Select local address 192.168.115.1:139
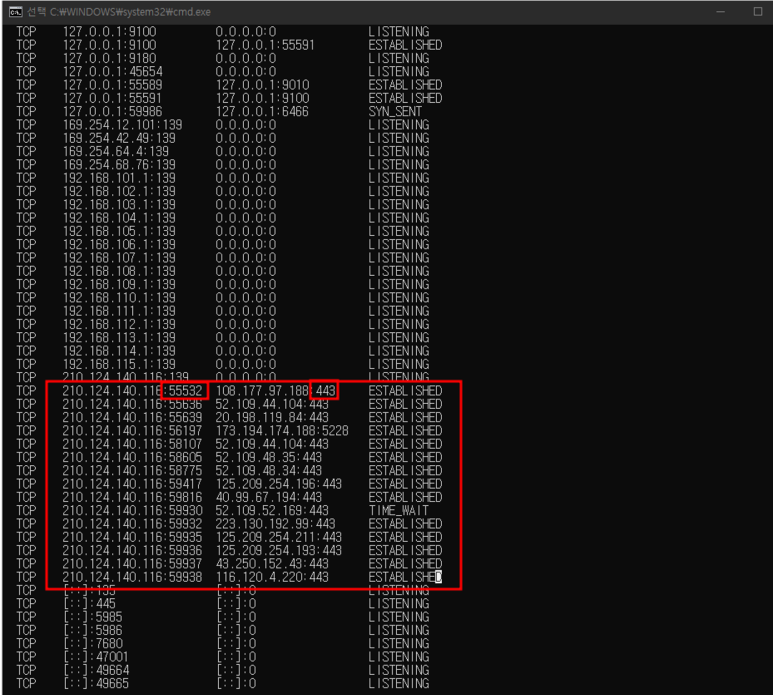This screenshot has height=695, width=773. [119, 364]
